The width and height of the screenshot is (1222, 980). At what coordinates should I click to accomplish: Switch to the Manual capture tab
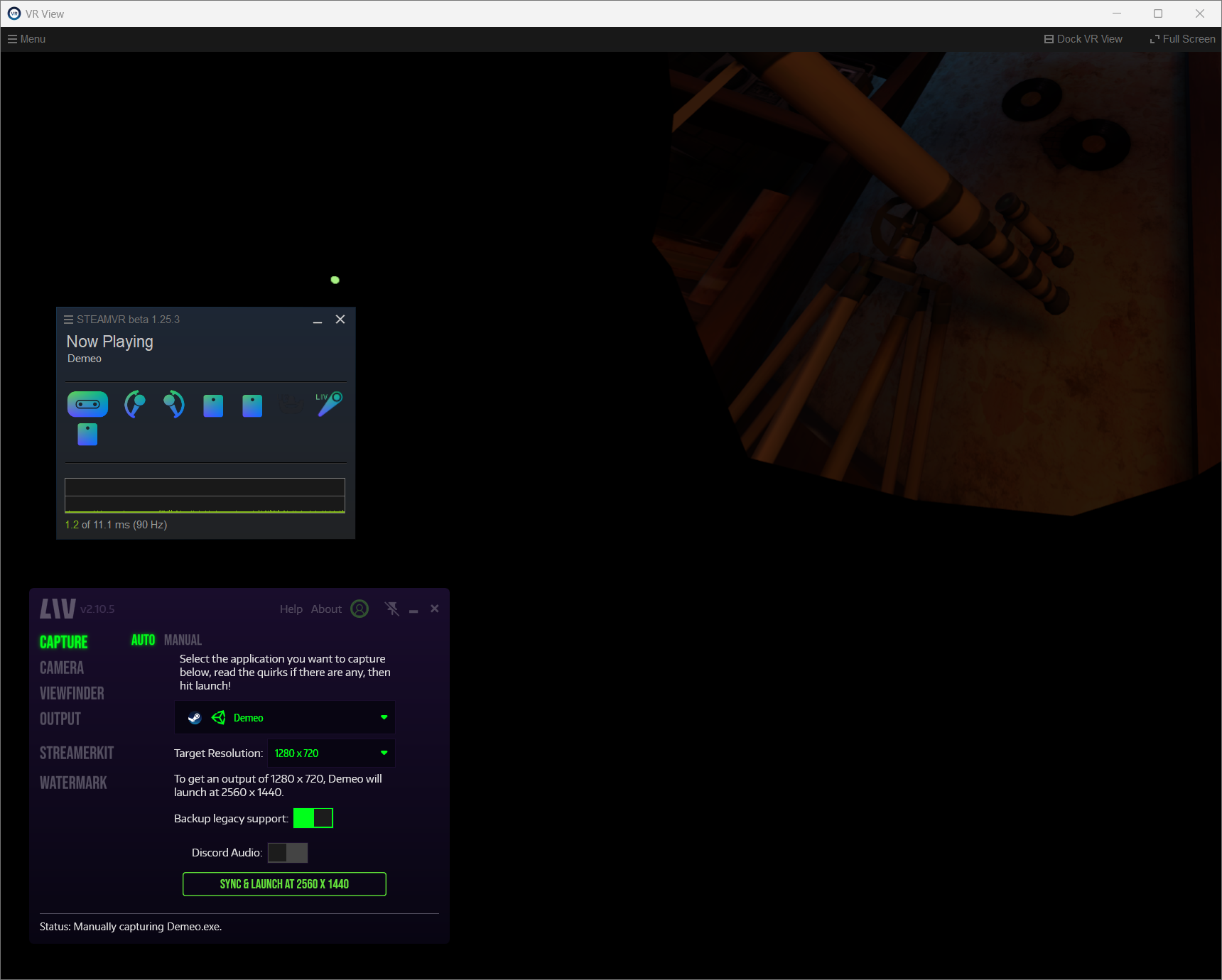pos(183,640)
